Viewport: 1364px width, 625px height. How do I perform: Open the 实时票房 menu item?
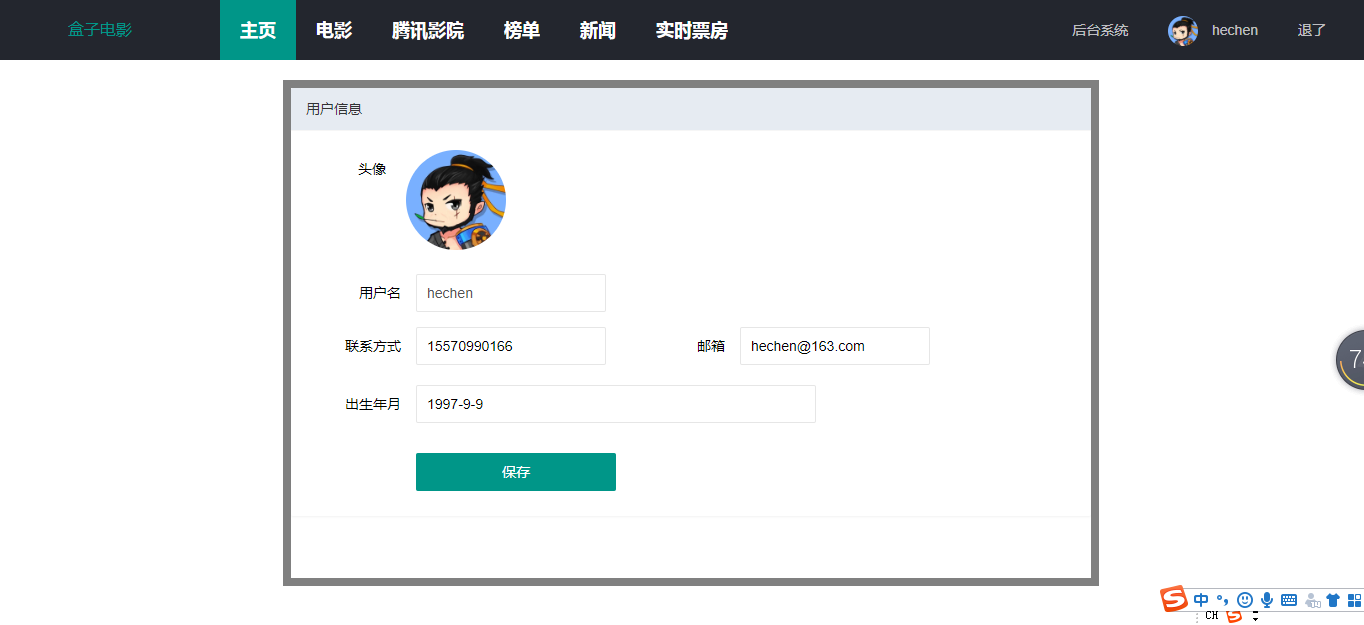click(692, 30)
